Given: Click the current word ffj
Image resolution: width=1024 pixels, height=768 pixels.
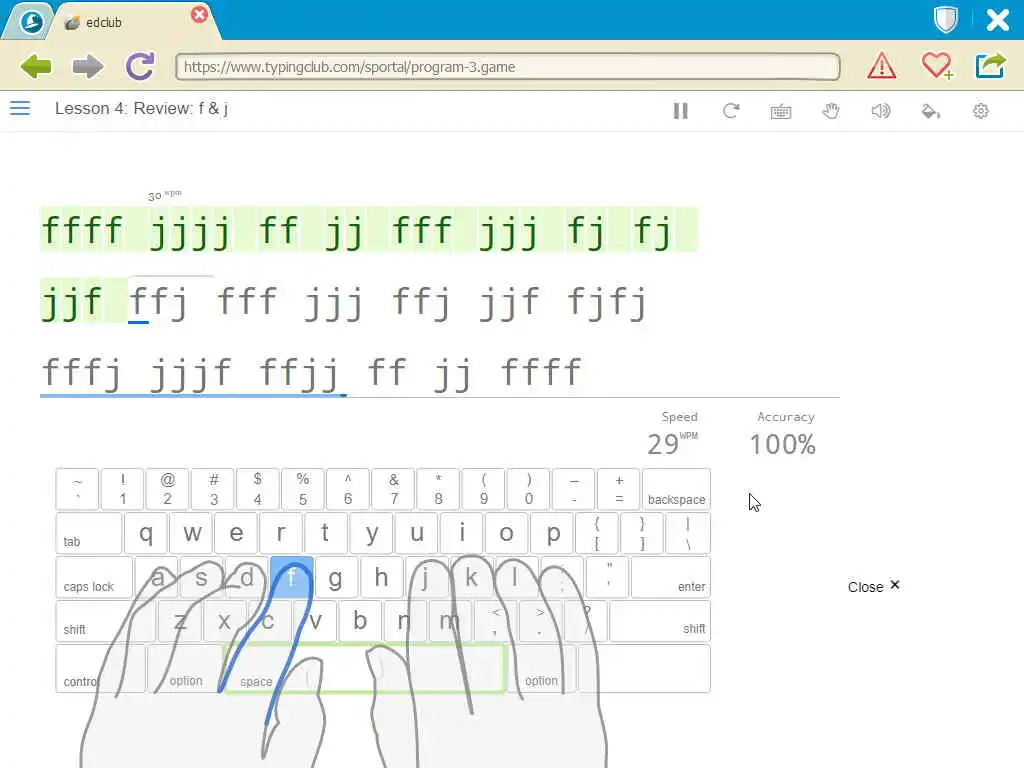Looking at the screenshot, I should tap(158, 302).
